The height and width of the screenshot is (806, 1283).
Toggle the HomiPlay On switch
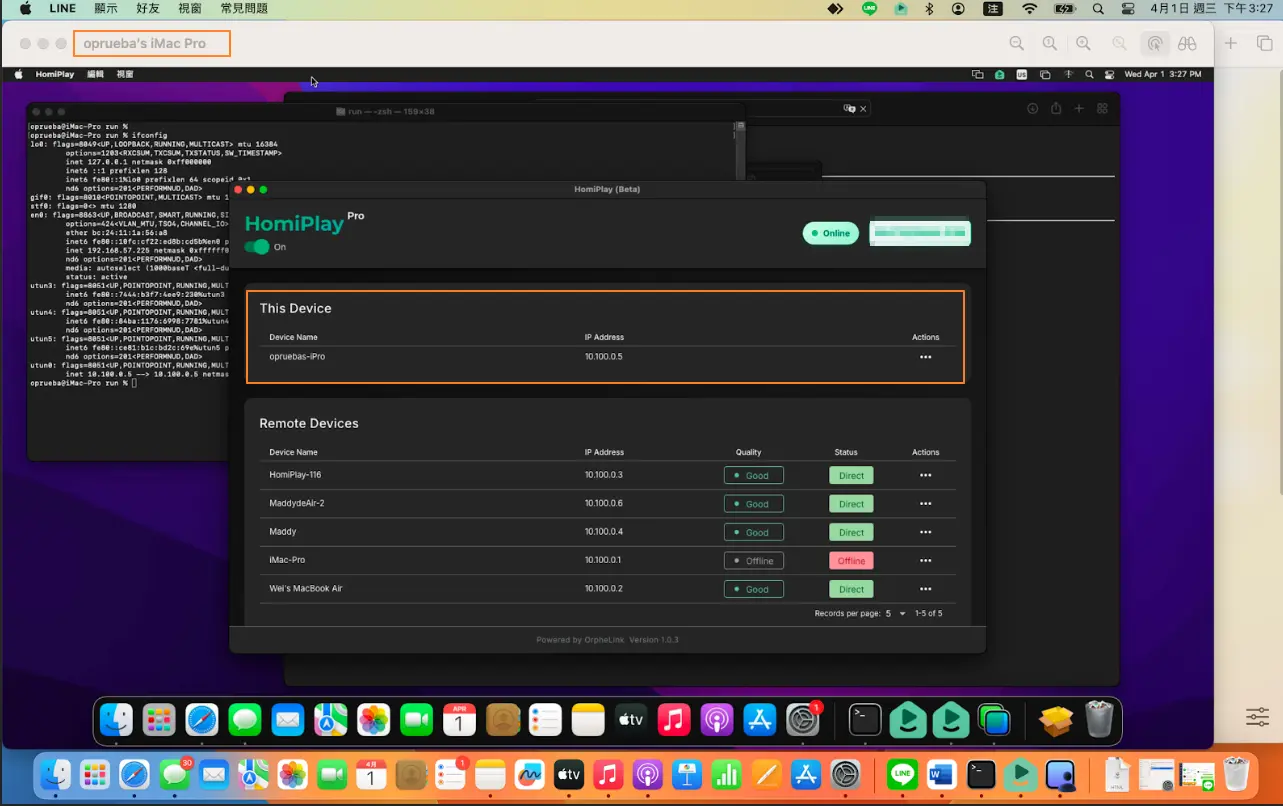pos(257,247)
